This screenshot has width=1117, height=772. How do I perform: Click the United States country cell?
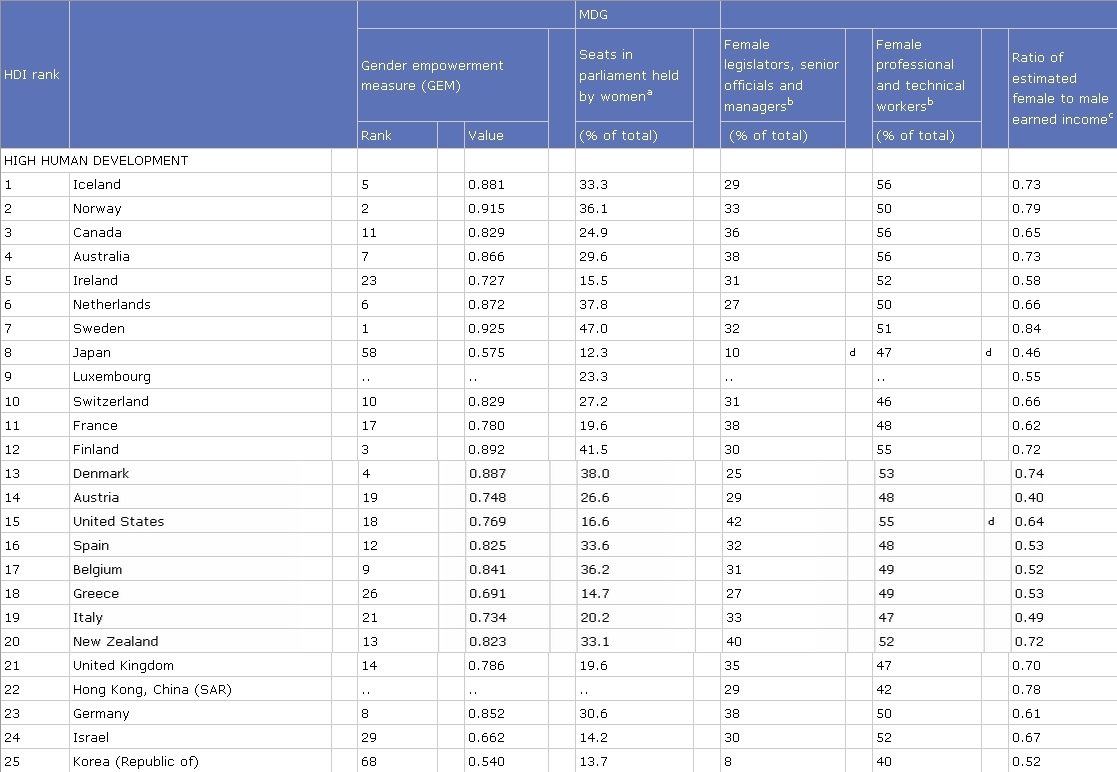(x=118, y=521)
